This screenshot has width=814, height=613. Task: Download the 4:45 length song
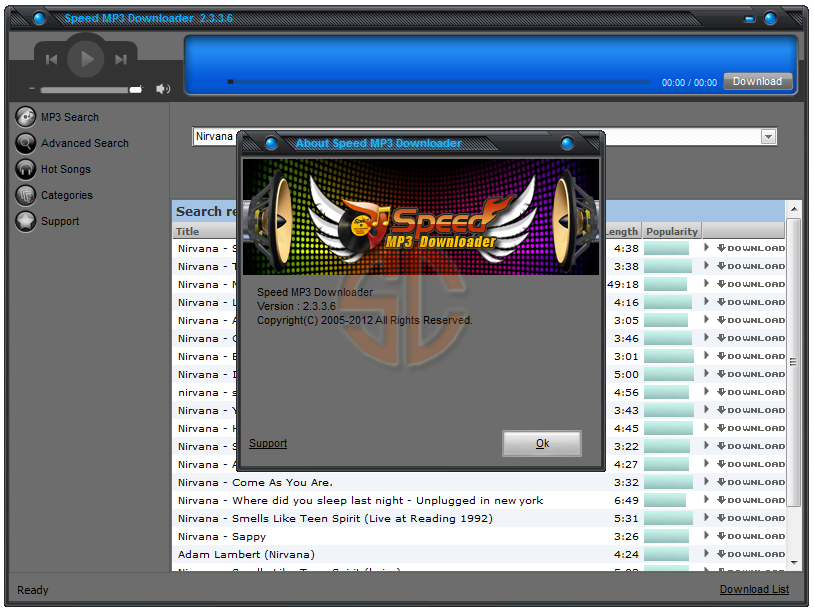coord(751,428)
